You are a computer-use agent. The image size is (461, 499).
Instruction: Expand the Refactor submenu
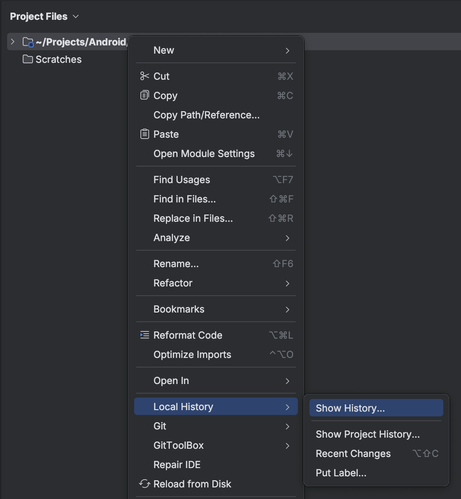[216, 283]
